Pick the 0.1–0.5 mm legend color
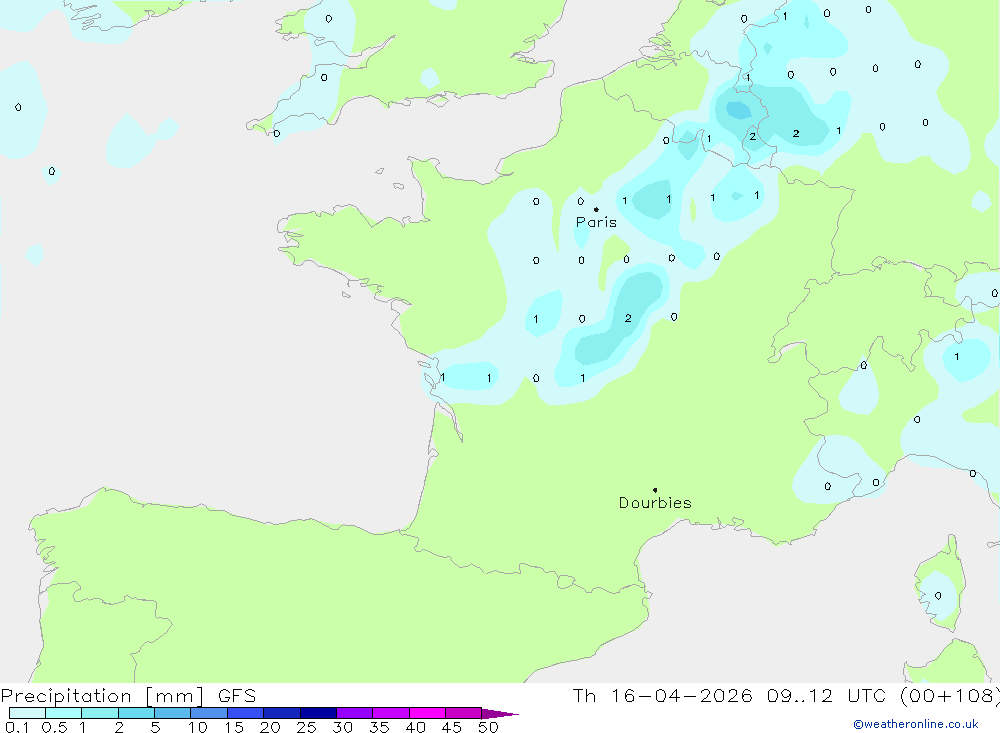 tap(27, 713)
